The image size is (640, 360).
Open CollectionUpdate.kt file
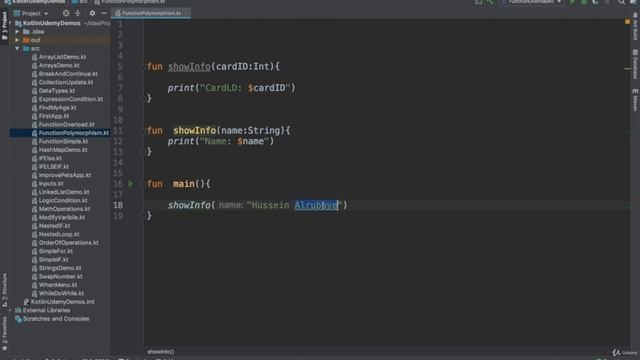pos(66,82)
